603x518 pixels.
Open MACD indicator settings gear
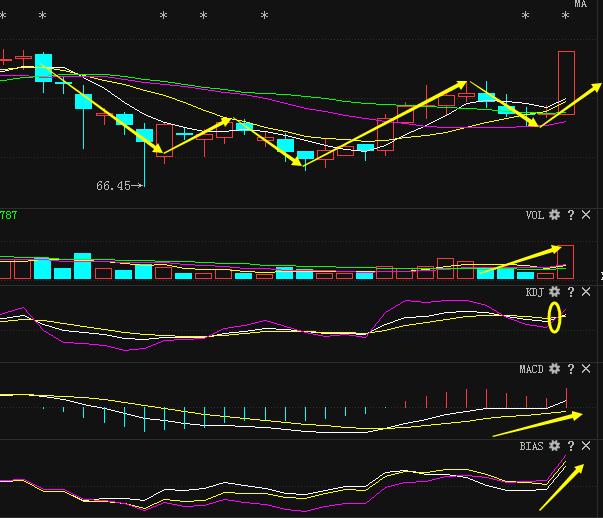554,369
